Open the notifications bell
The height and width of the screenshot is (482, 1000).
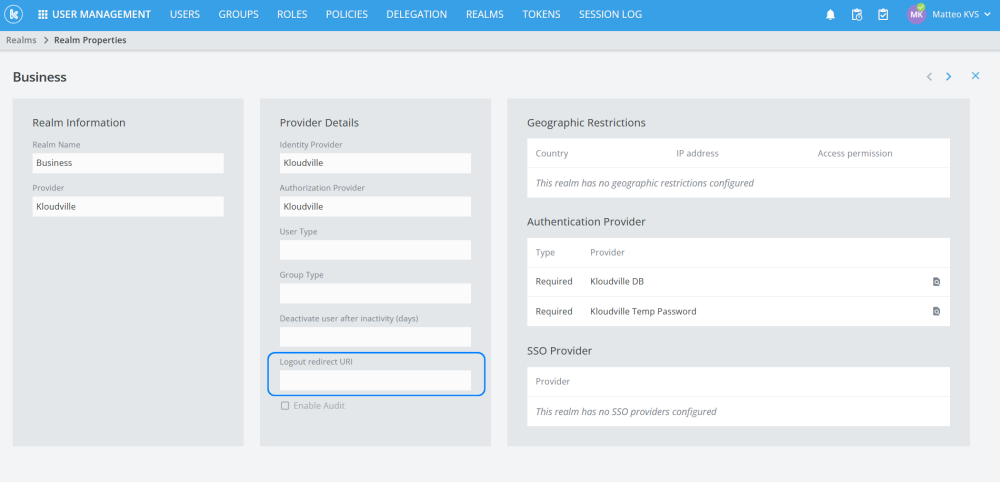[830, 15]
